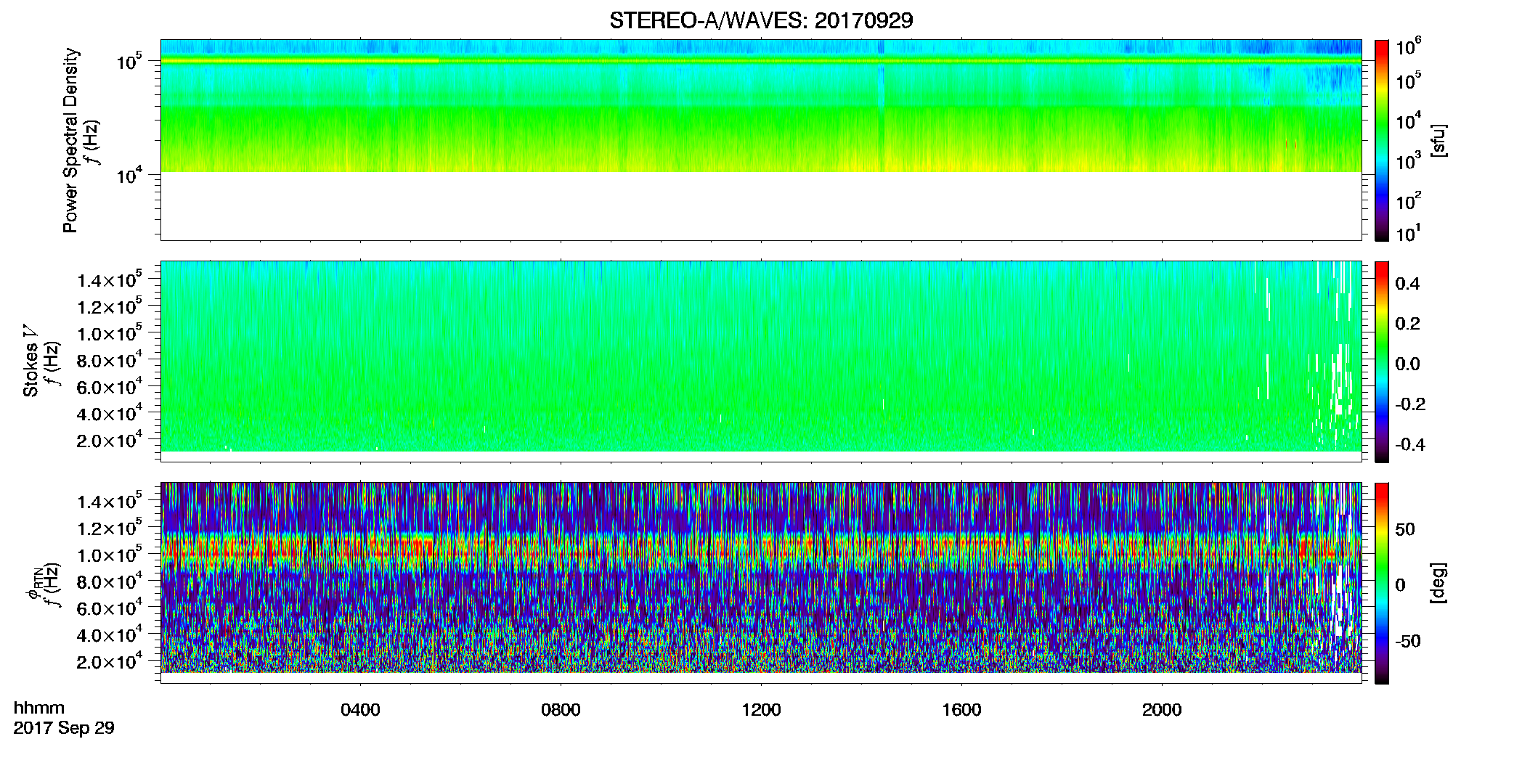
Task: Click the Power Spectral Density color bar
Action: tap(1382, 140)
